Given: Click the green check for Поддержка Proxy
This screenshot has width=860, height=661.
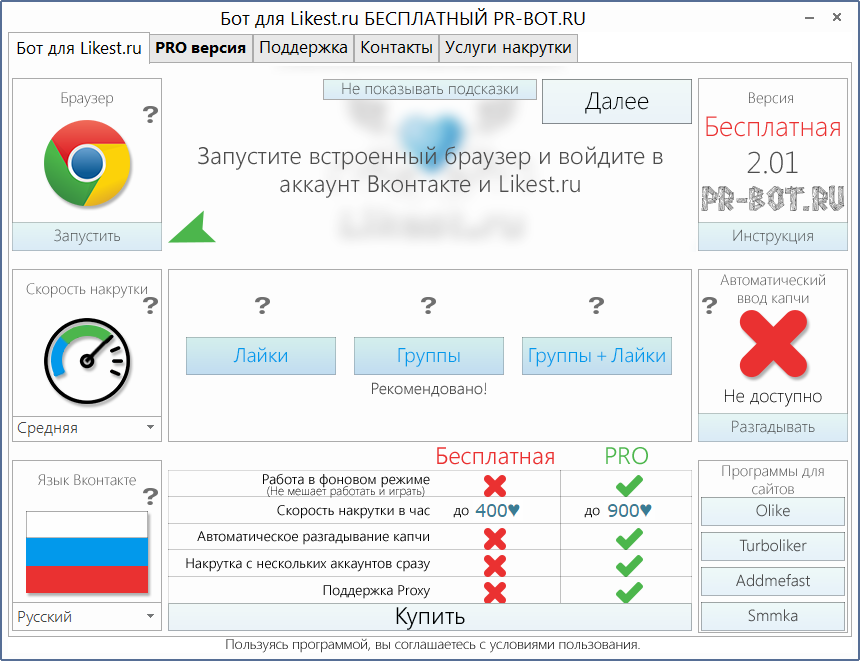Looking at the screenshot, I should click(x=629, y=592).
